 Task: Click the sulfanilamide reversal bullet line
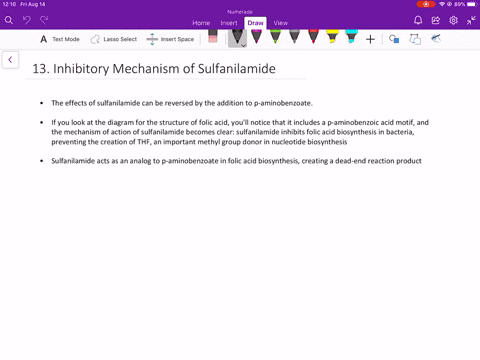(x=182, y=103)
